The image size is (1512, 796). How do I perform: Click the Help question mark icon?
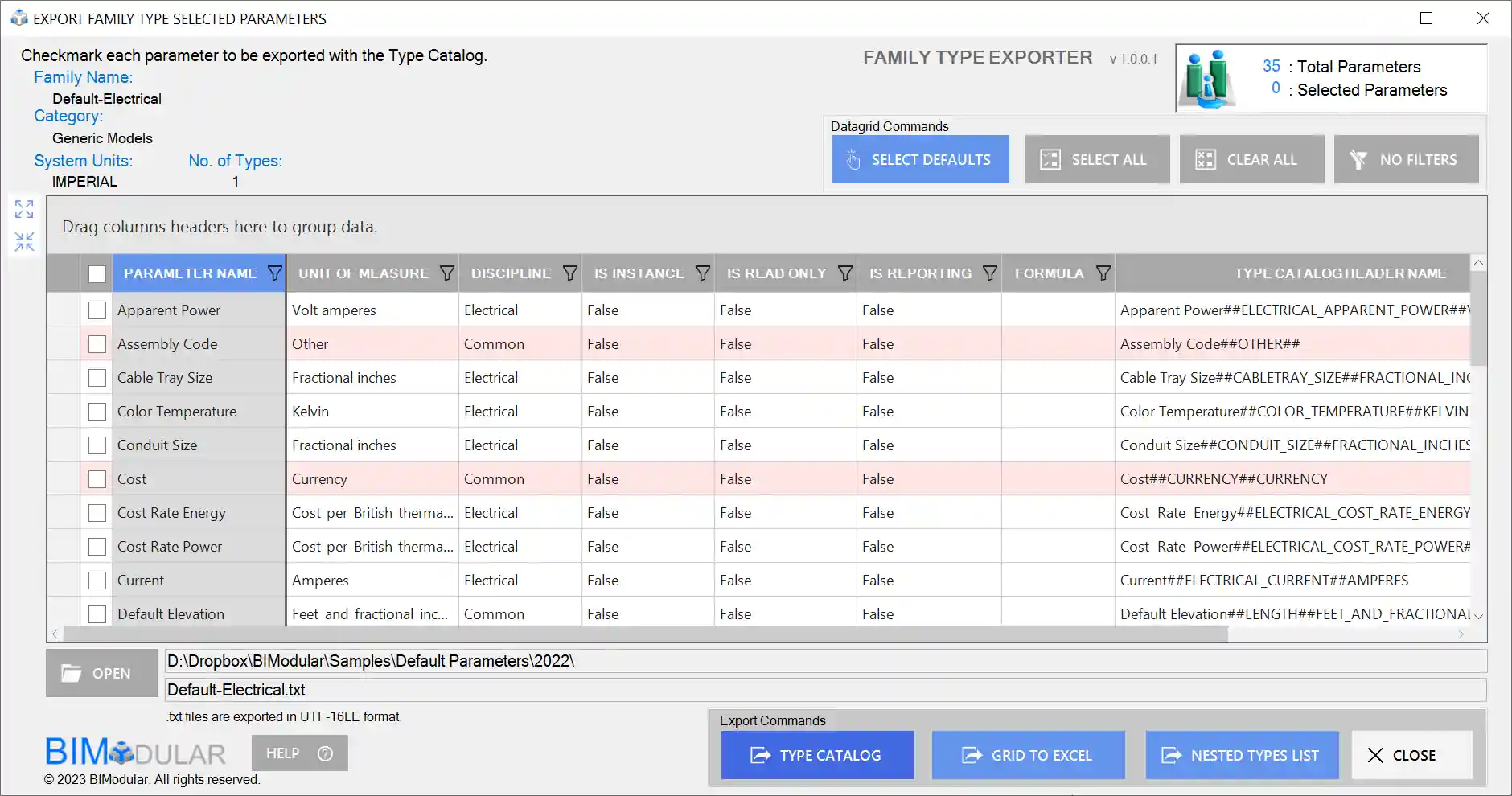click(325, 753)
